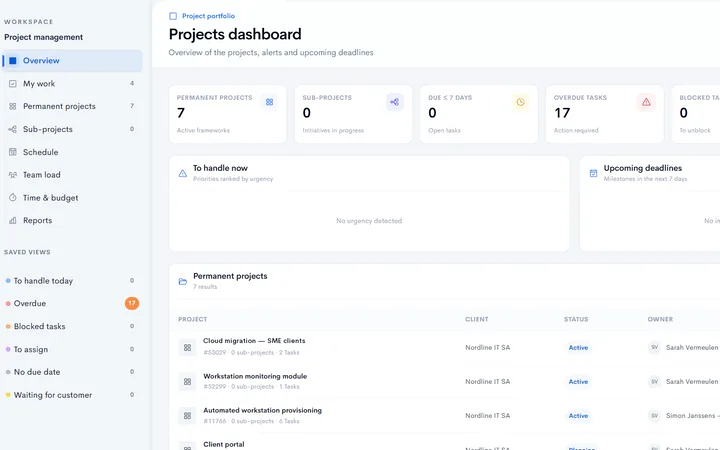This screenshot has width=720, height=450.
Task: Click the clock icon on Due ≤ 7 days card
Action: click(x=520, y=102)
